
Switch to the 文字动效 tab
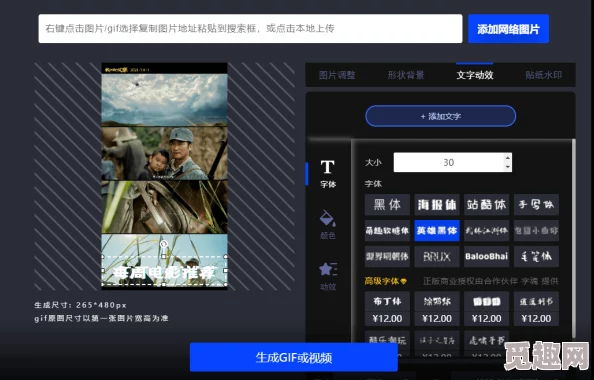click(x=475, y=75)
